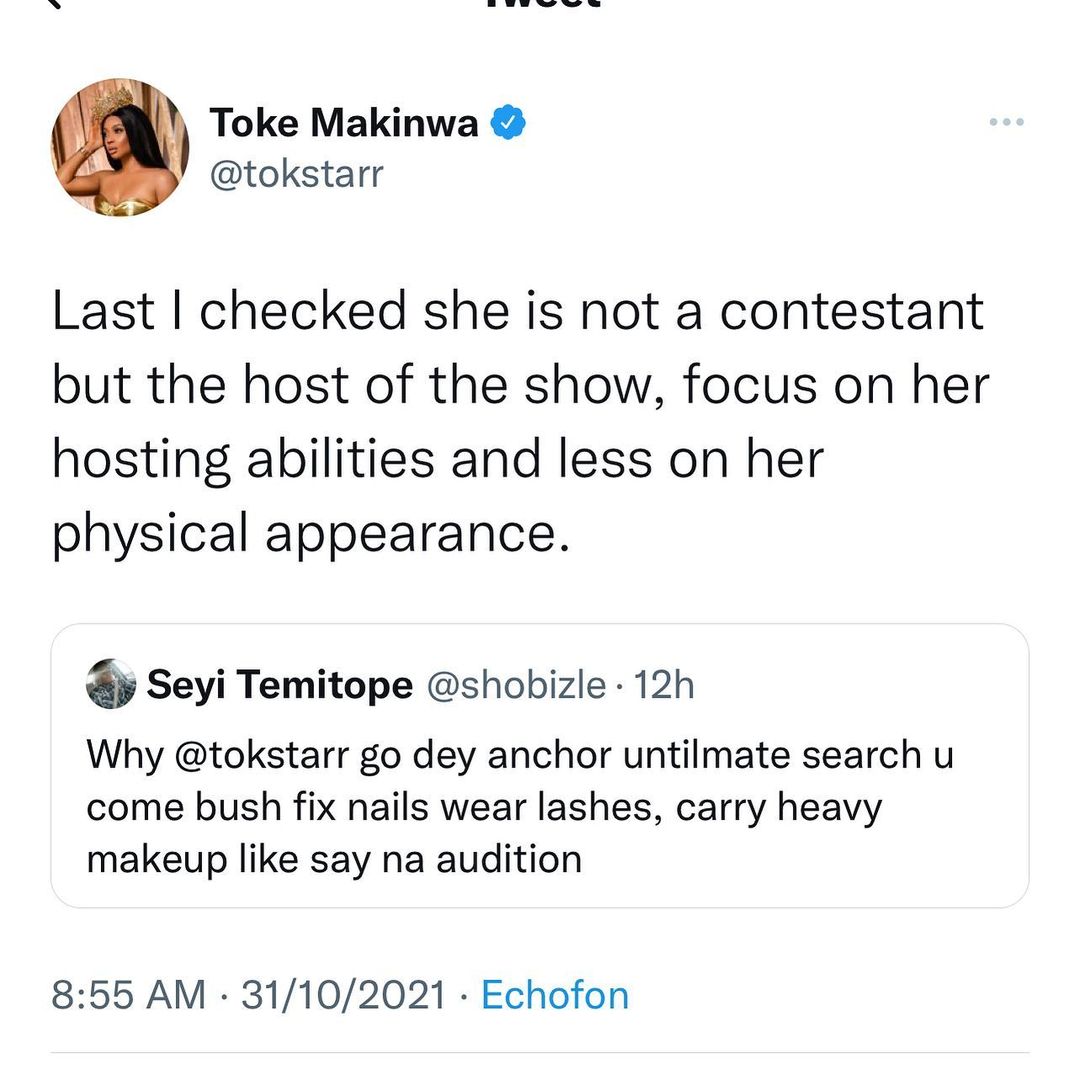Image resolution: width=1080 pixels, height=1080 pixels.
Task: Click the @shobizle handle
Action: [x=516, y=685]
